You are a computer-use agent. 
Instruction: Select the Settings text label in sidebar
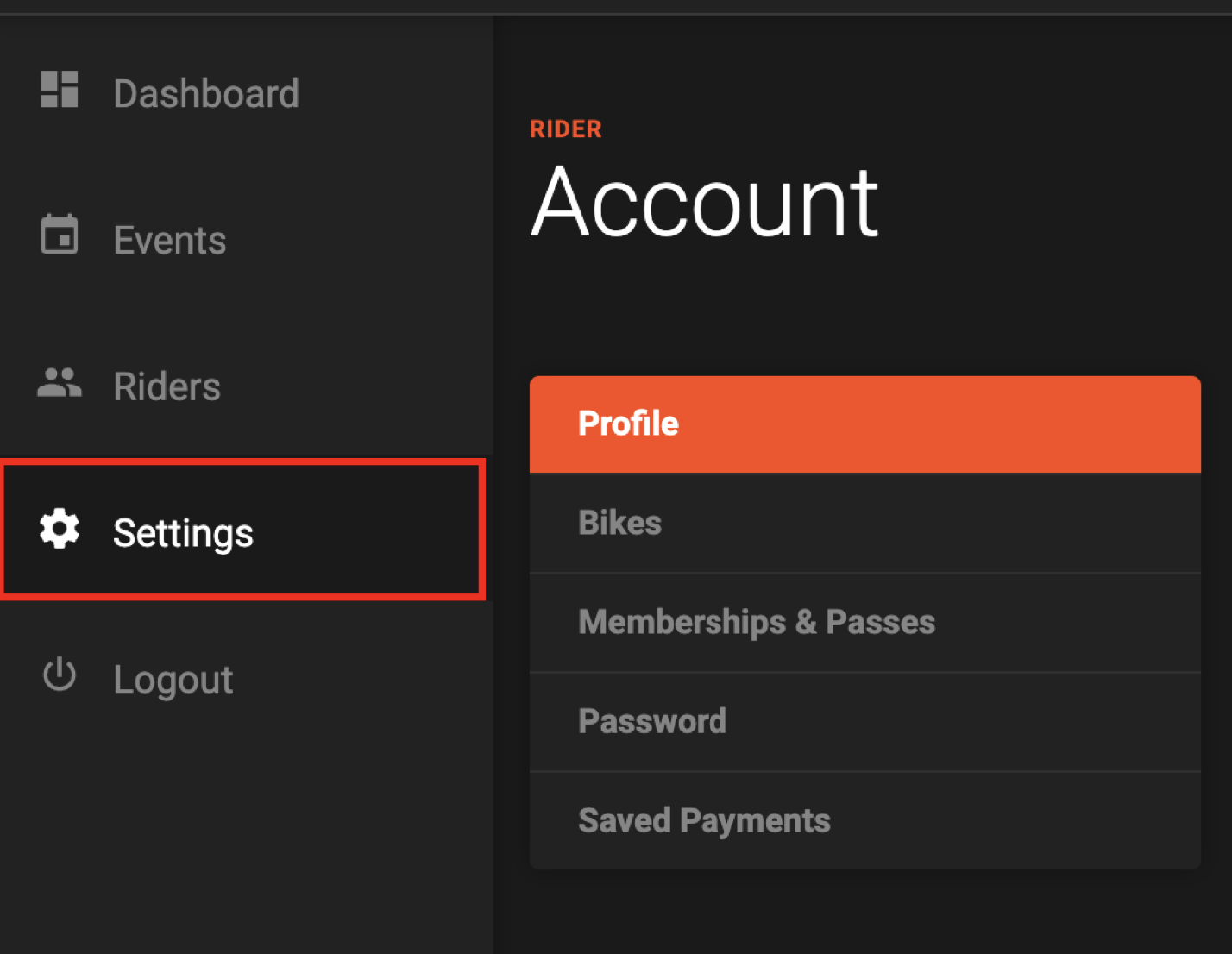tap(183, 533)
